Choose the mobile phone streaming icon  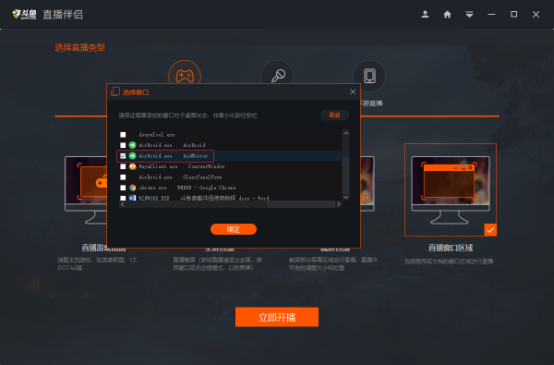pyautogui.click(x=370, y=76)
